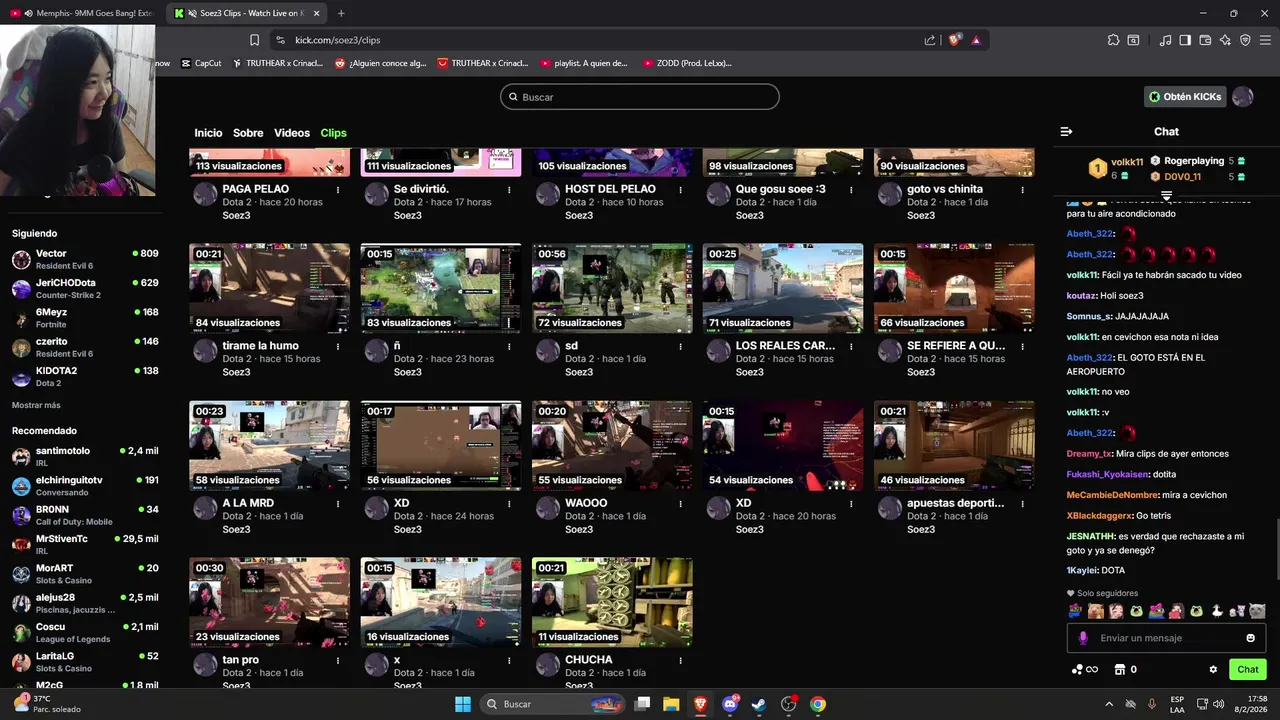The height and width of the screenshot is (720, 1280).
Task: Play the 'apuestas deporti...' clip thumbnail
Action: tap(954, 445)
